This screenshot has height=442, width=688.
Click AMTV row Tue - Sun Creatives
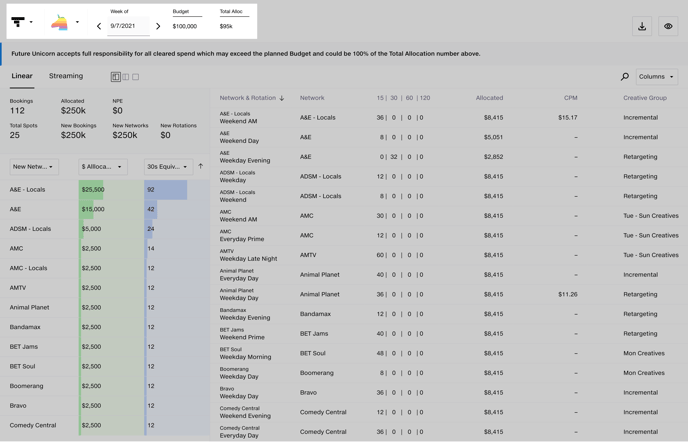click(651, 255)
